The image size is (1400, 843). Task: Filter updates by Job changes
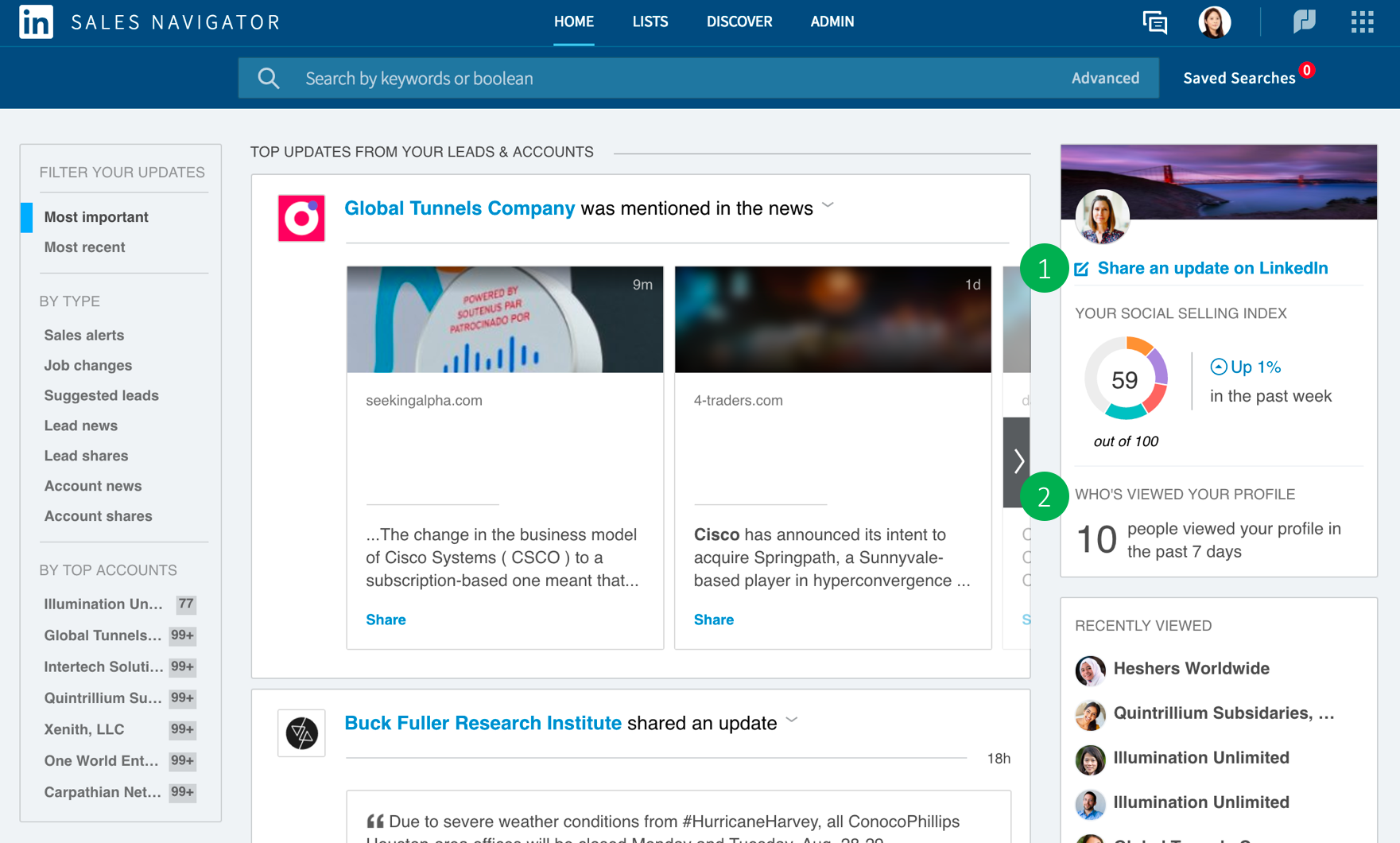(87, 365)
